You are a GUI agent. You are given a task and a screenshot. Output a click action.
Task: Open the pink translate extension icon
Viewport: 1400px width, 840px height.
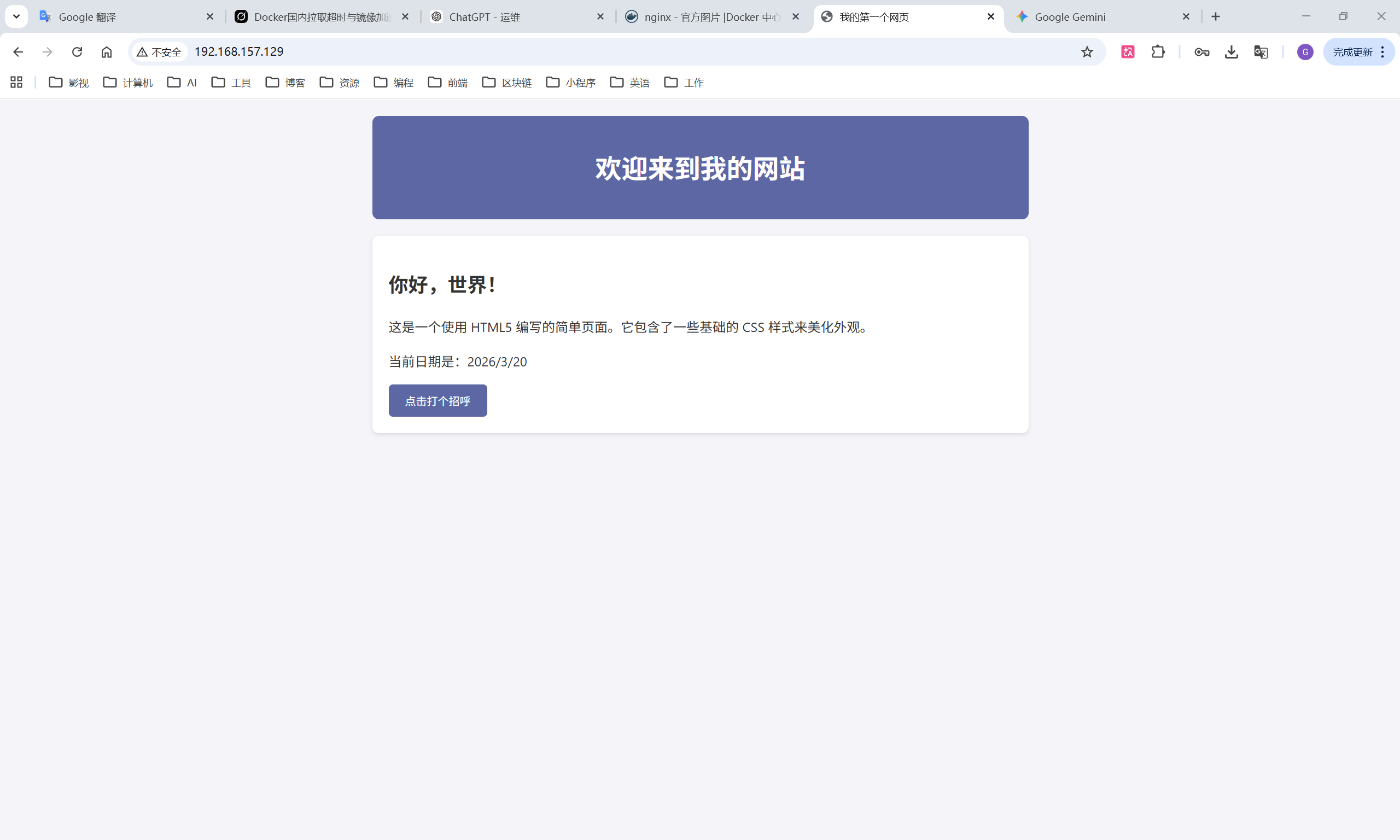click(1128, 52)
